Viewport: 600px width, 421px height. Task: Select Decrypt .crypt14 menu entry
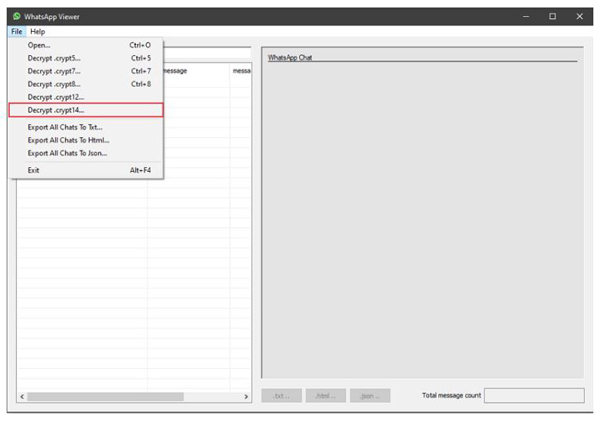pos(56,110)
